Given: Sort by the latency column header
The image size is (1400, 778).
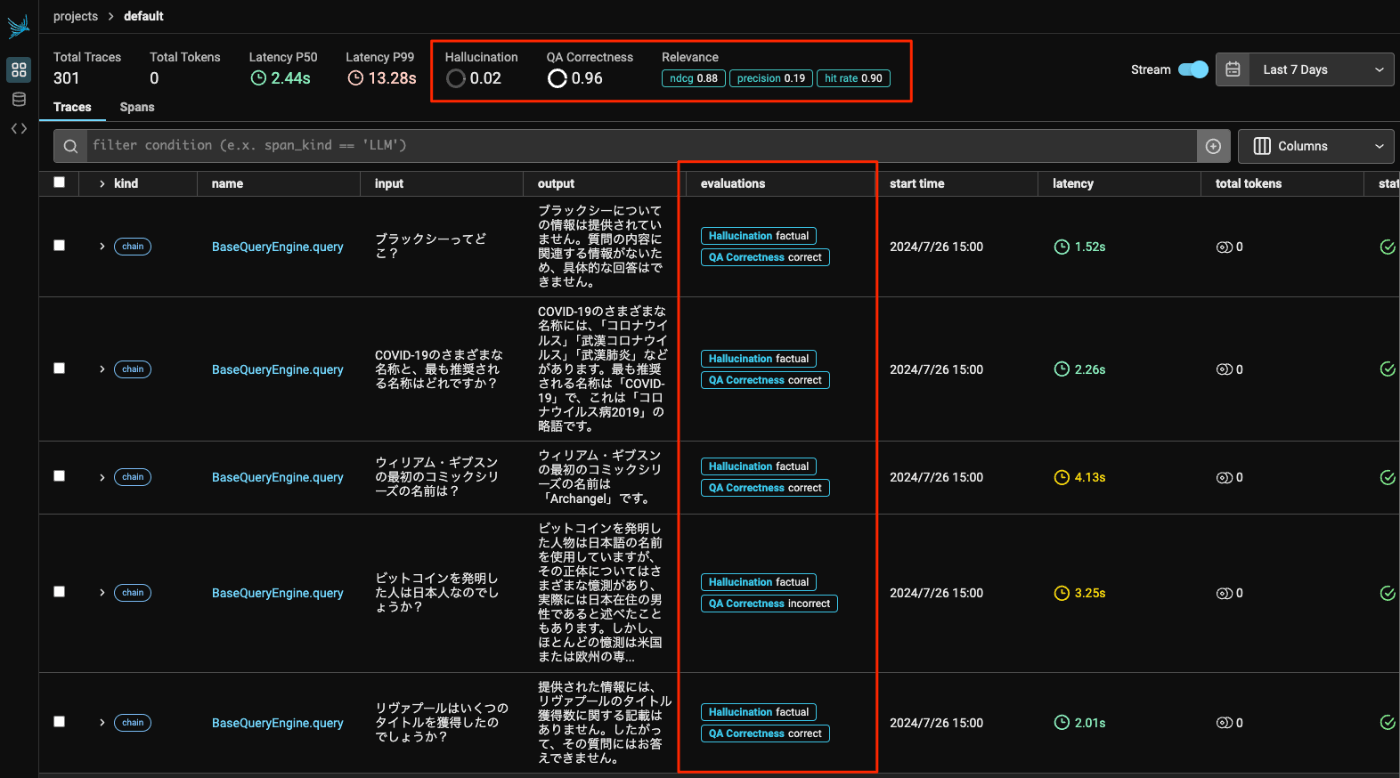Looking at the screenshot, I should [x=1073, y=184].
